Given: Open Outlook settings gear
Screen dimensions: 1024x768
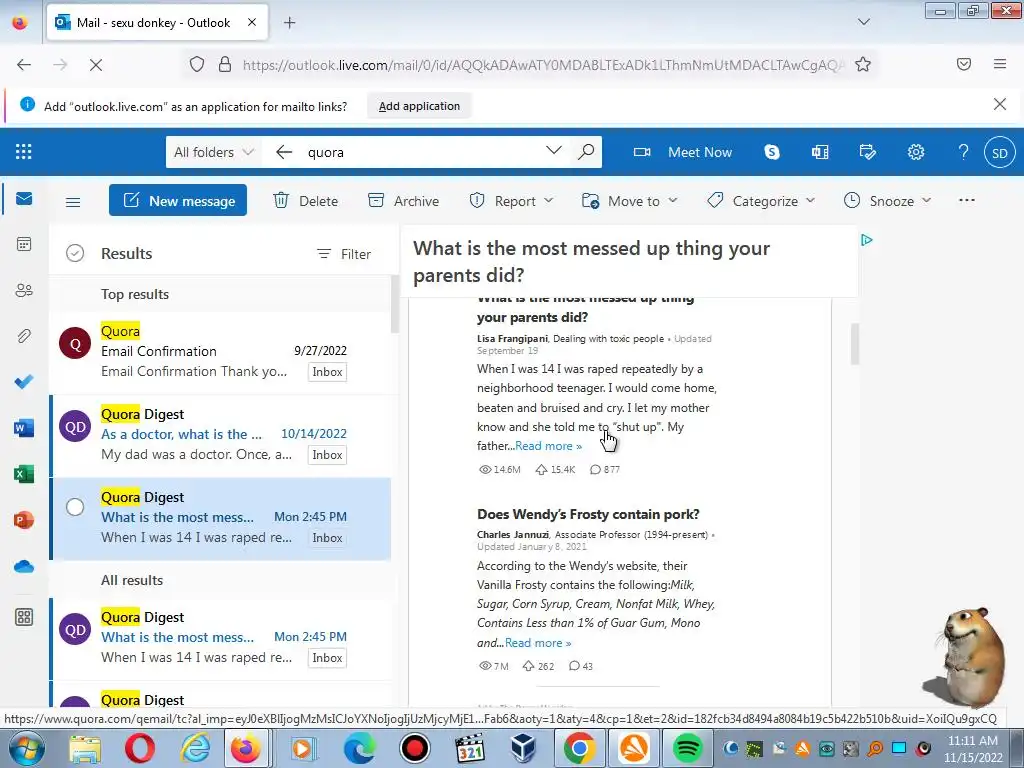Looking at the screenshot, I should coord(916,152).
